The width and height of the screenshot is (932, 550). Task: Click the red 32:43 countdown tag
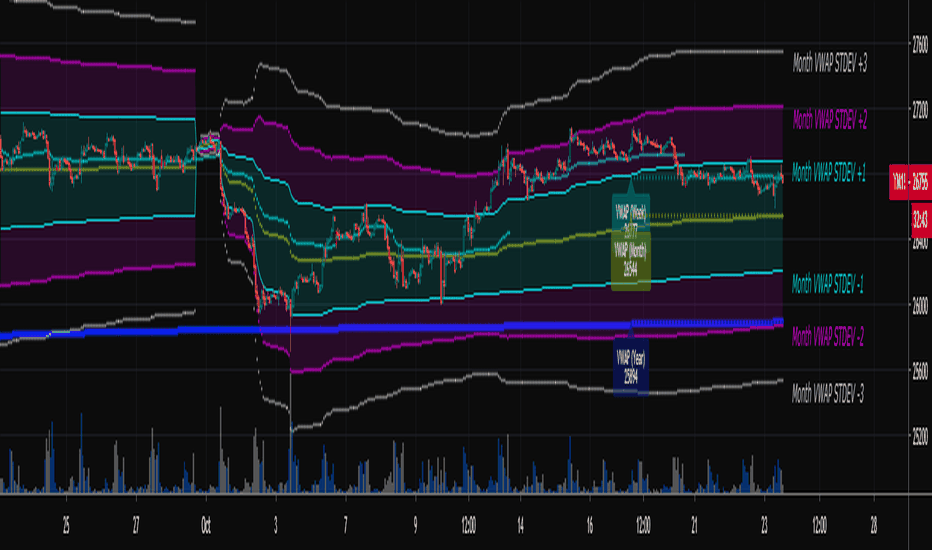[x=921, y=221]
